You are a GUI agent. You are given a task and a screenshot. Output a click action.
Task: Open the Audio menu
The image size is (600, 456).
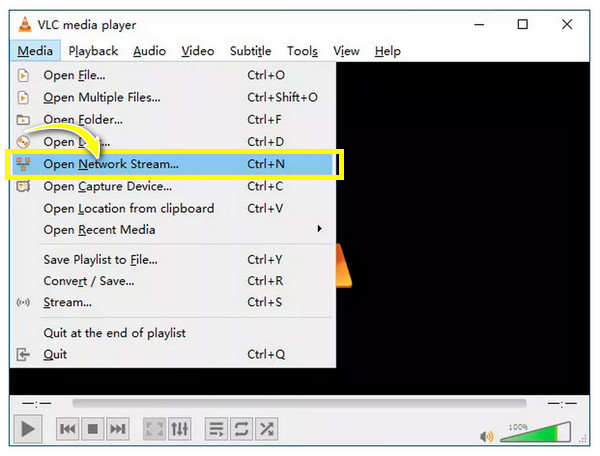pos(150,51)
